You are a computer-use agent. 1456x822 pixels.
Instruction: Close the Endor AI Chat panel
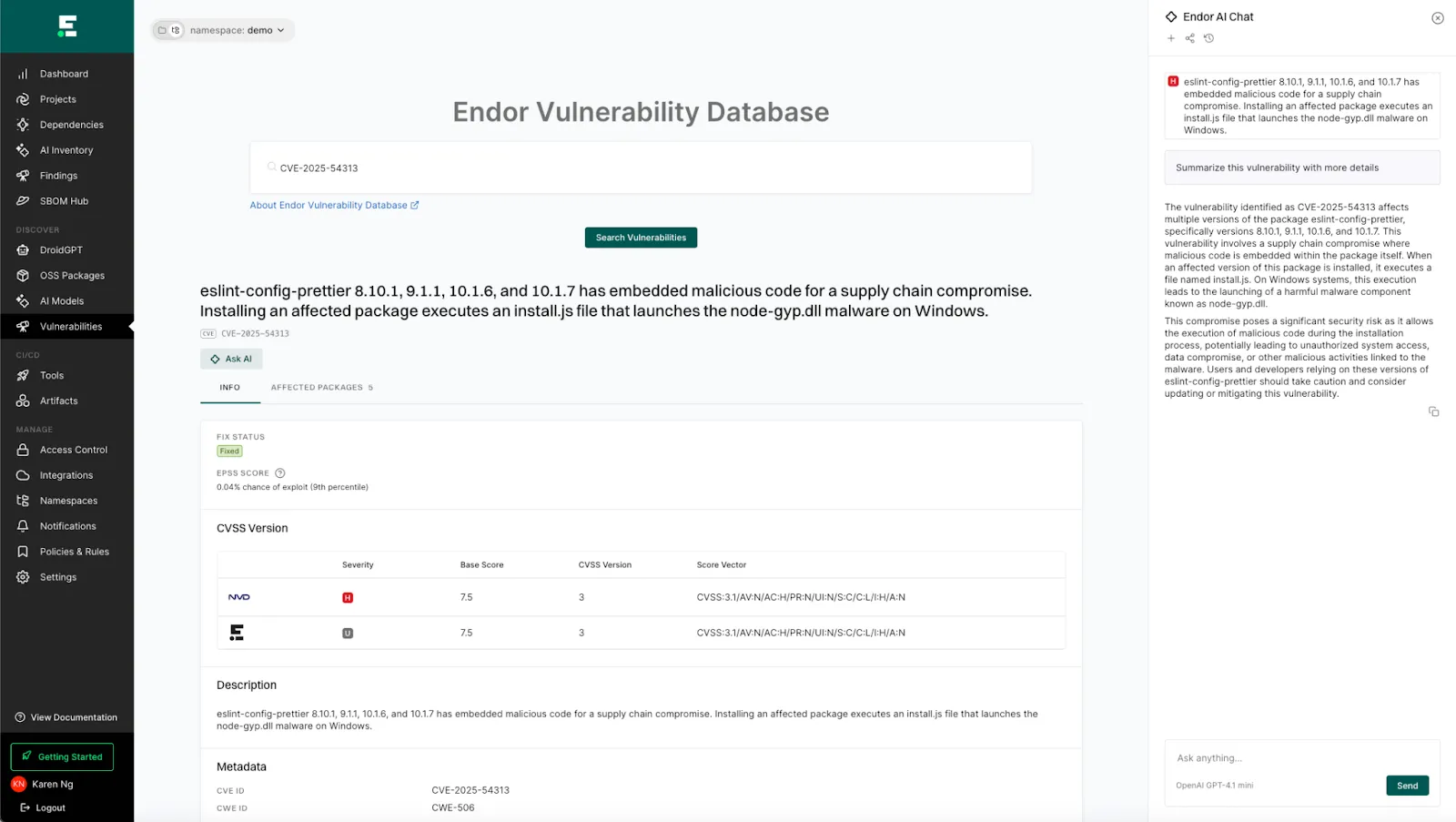pyautogui.click(x=1438, y=18)
